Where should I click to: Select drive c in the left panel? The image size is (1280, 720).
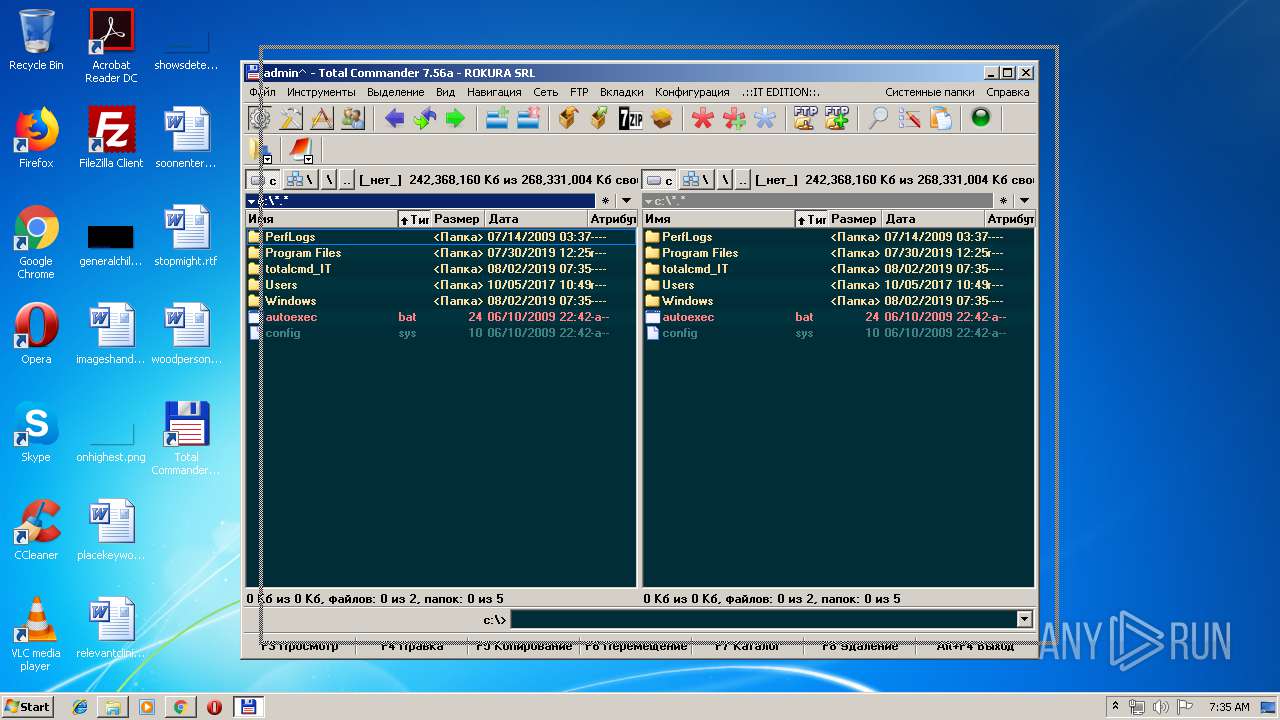point(264,180)
